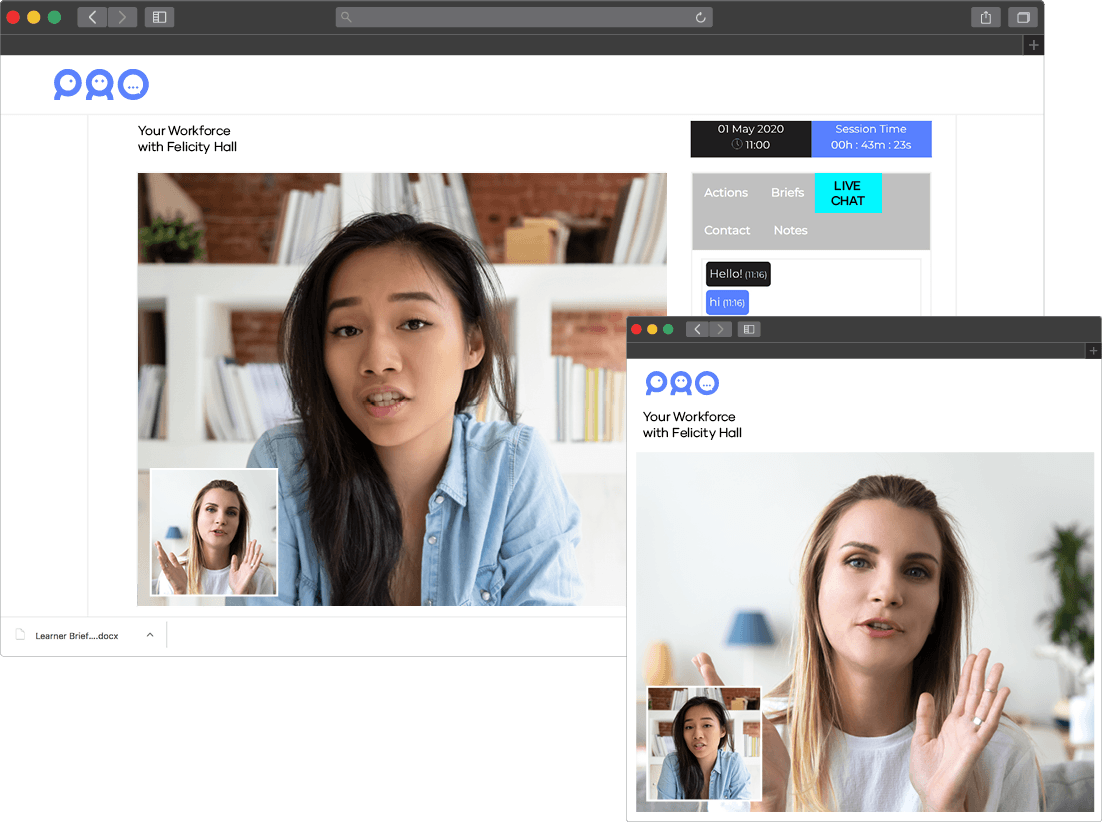The image size is (1102, 822).
Task: Click the chat bubbles logo in main window
Action: [101, 84]
